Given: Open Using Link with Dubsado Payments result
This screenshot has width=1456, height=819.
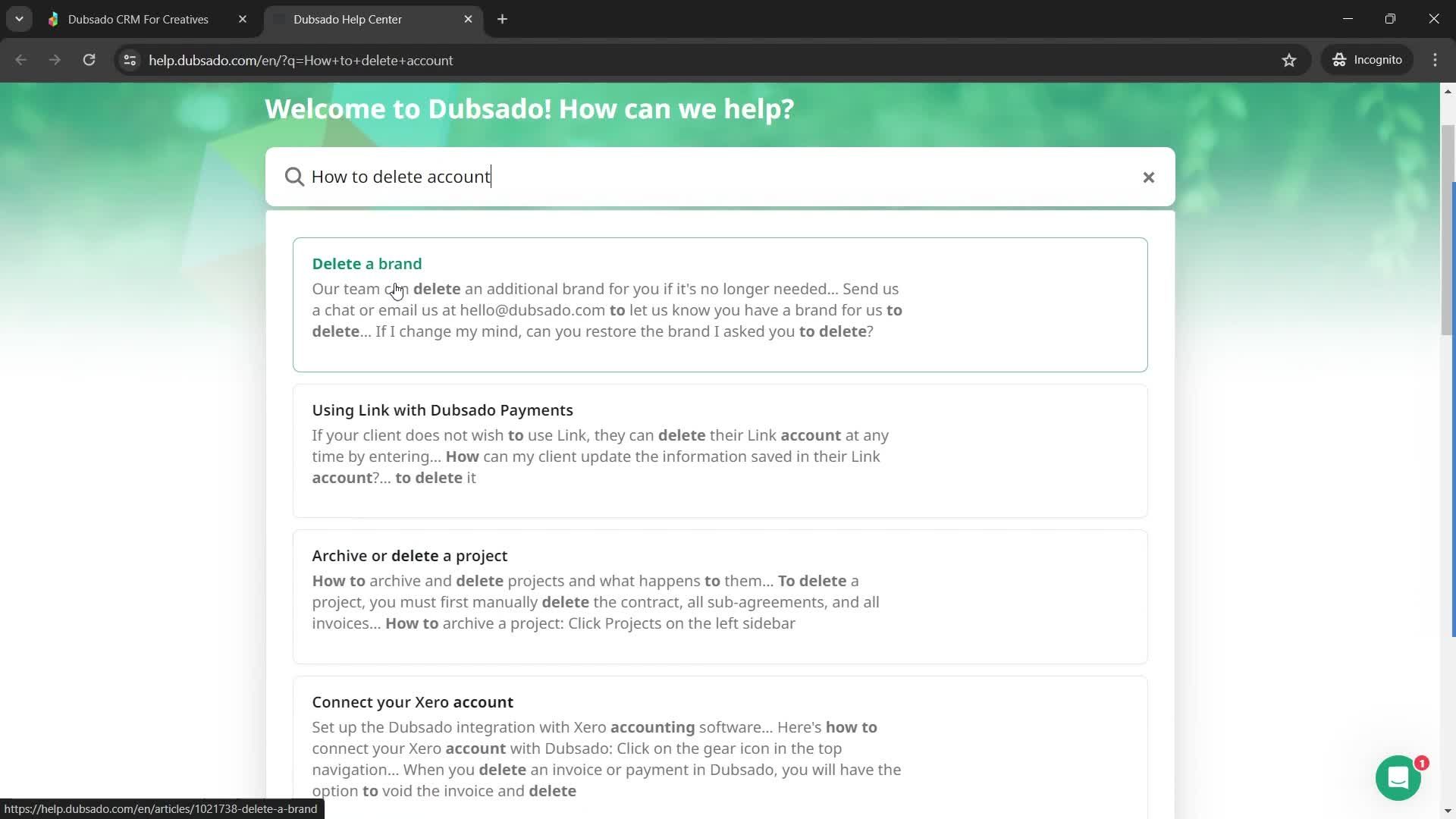Looking at the screenshot, I should [720, 450].
